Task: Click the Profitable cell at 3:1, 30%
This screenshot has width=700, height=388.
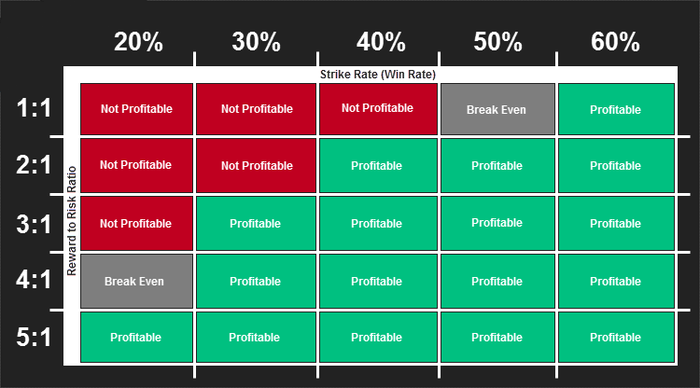Action: tap(256, 224)
